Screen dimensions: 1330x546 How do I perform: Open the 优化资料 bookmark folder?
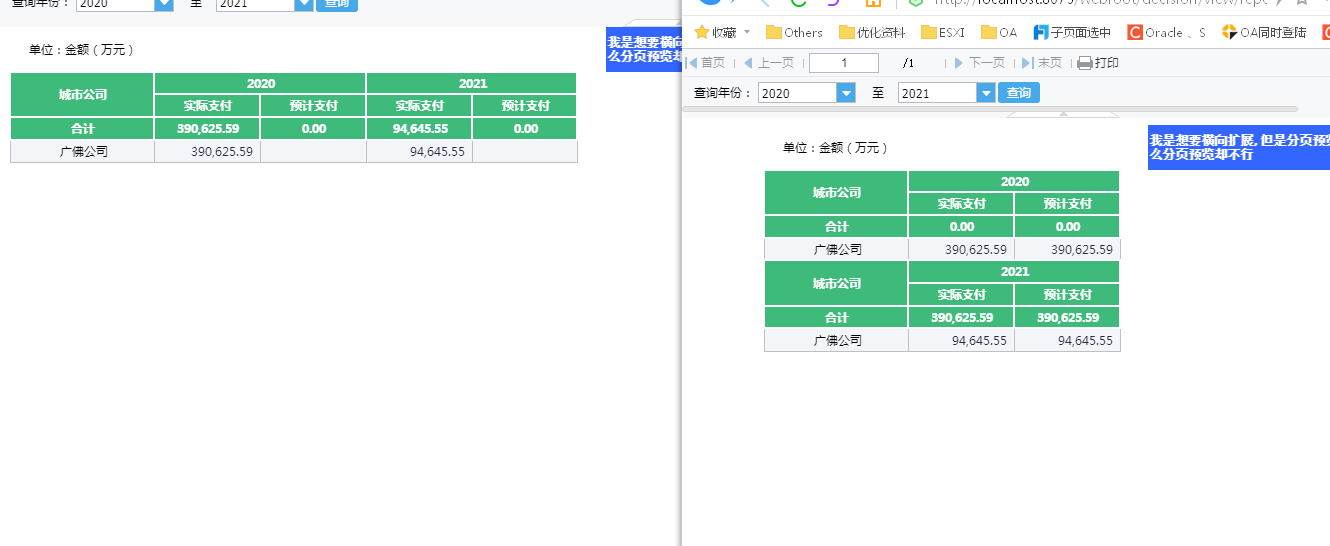[x=872, y=32]
